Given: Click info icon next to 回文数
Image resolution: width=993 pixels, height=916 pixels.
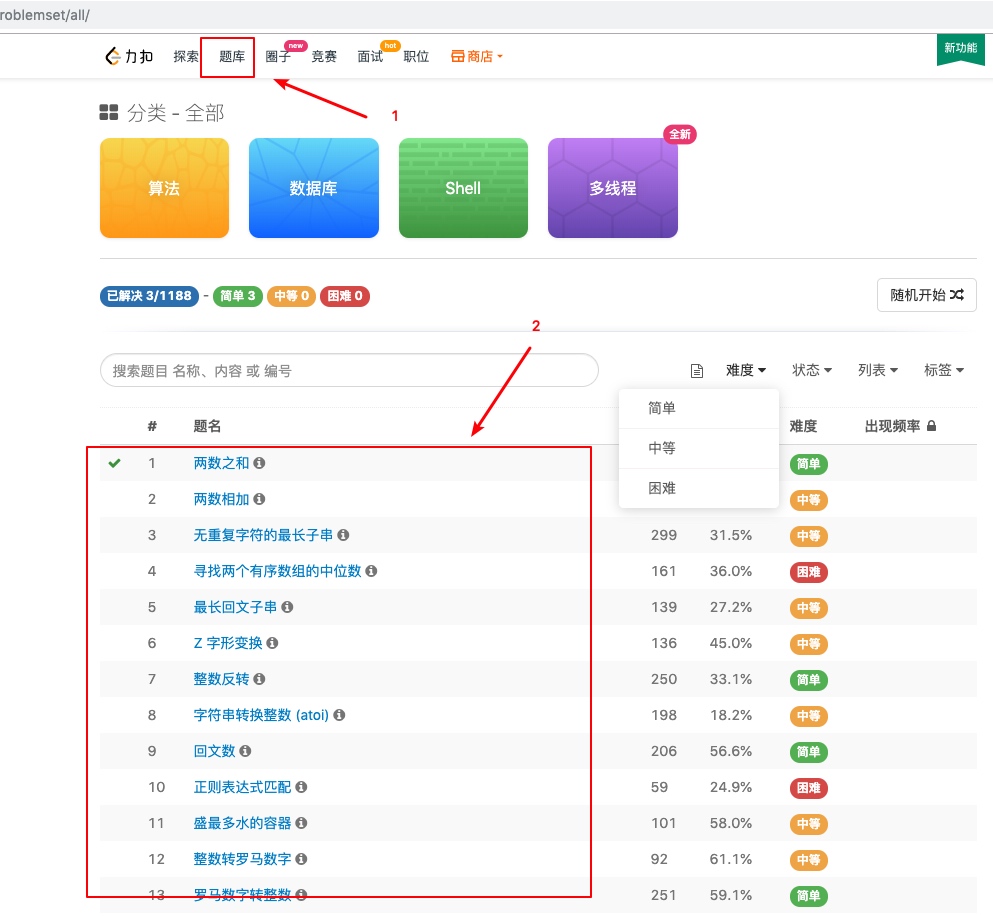Looking at the screenshot, I should tap(245, 751).
